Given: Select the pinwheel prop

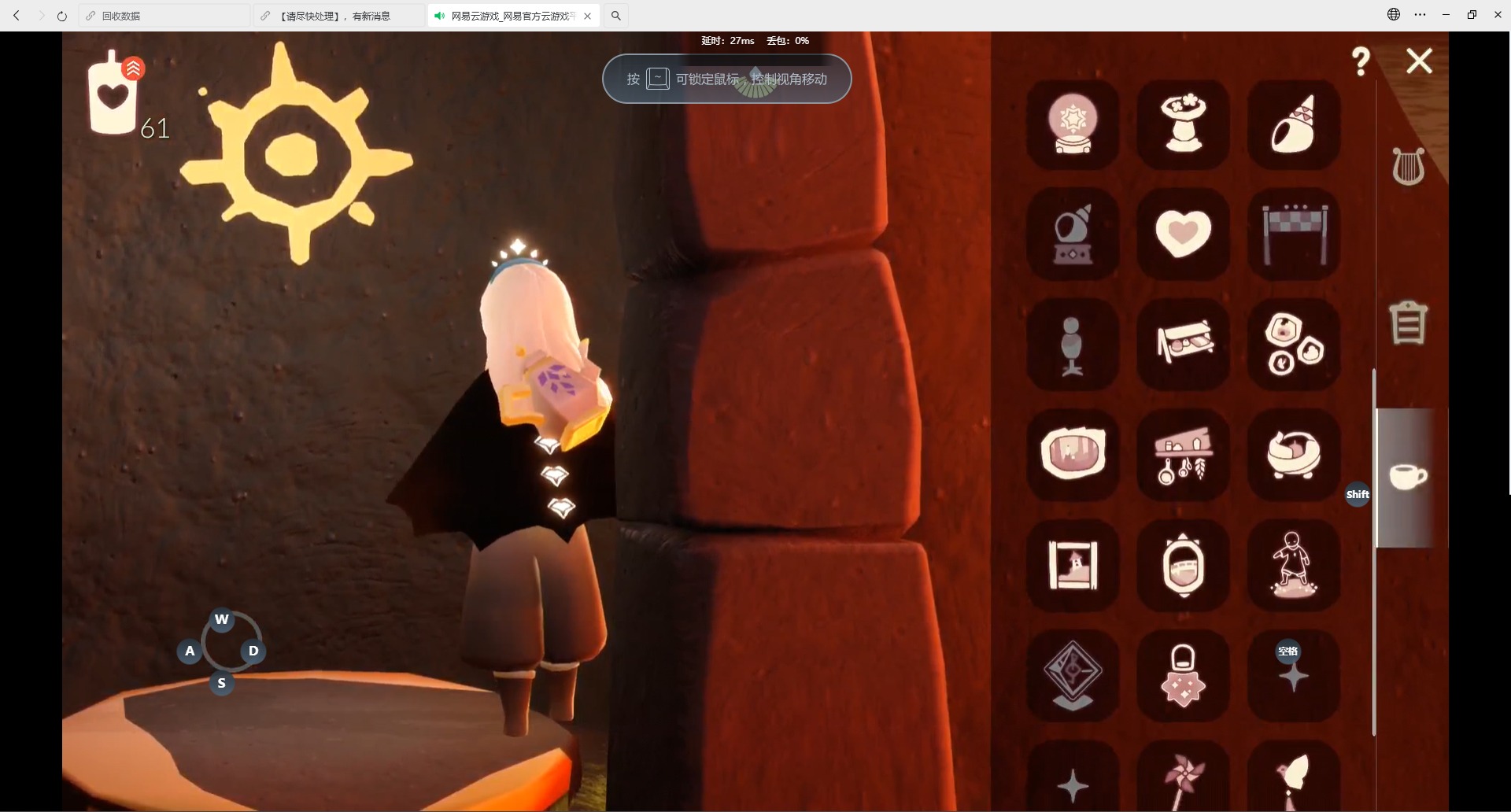Looking at the screenshot, I should click(1183, 777).
